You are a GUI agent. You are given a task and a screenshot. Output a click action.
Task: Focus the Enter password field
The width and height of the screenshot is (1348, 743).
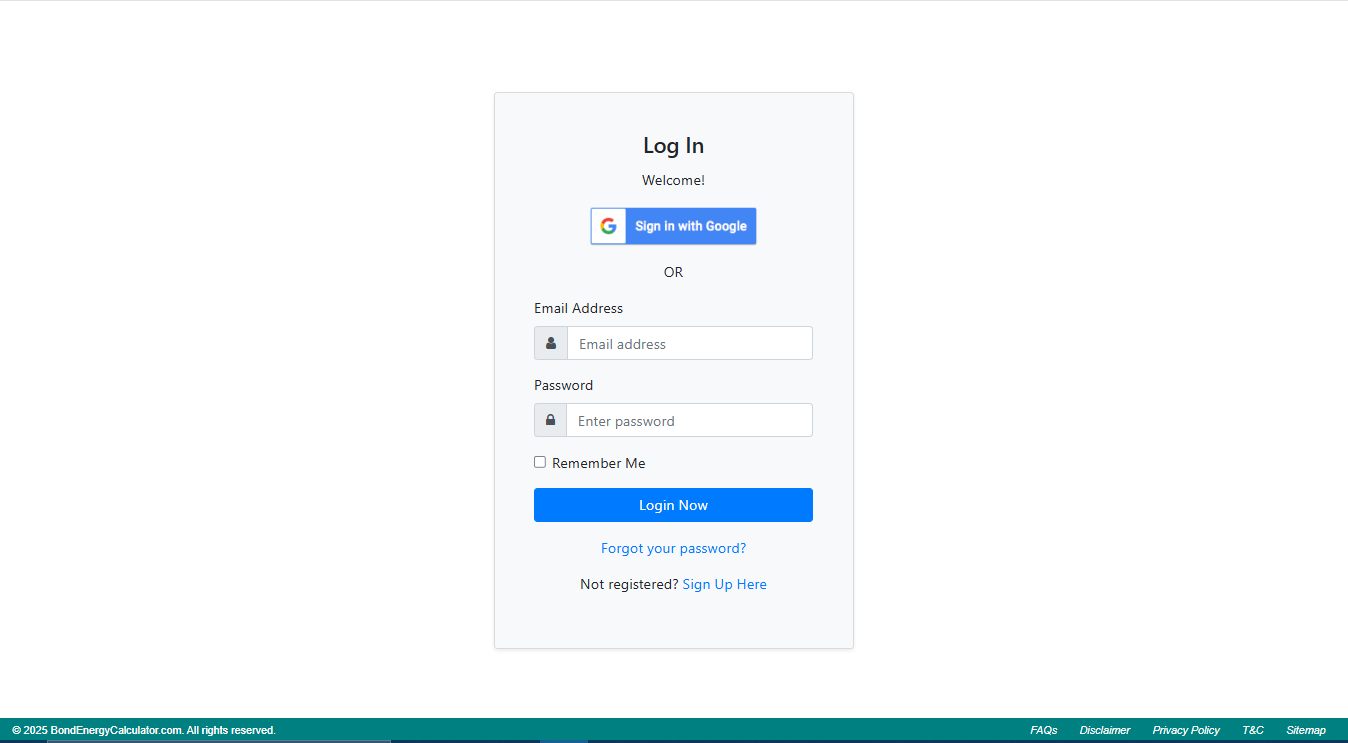point(690,420)
